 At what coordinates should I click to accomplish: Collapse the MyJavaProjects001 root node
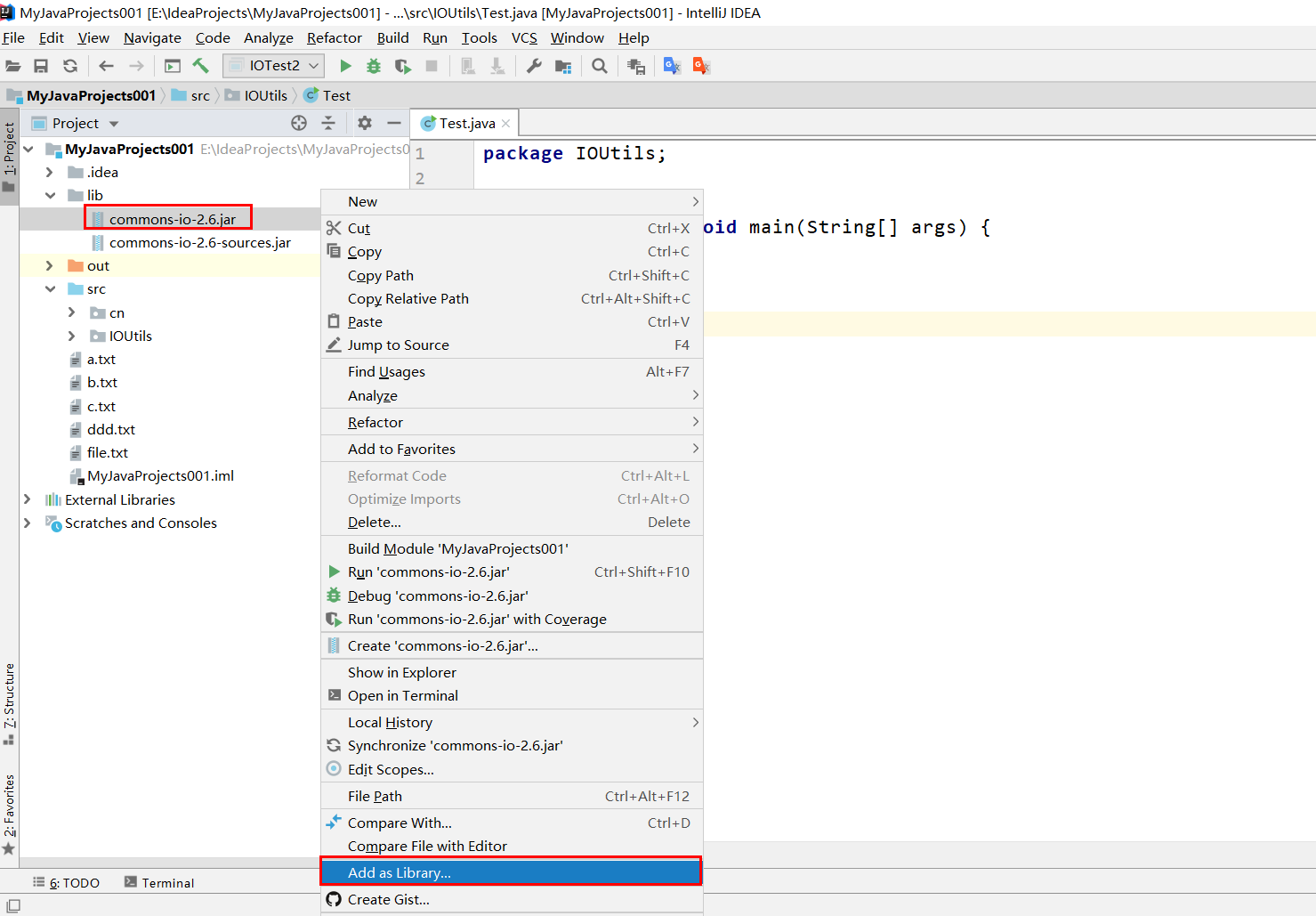pos(28,149)
